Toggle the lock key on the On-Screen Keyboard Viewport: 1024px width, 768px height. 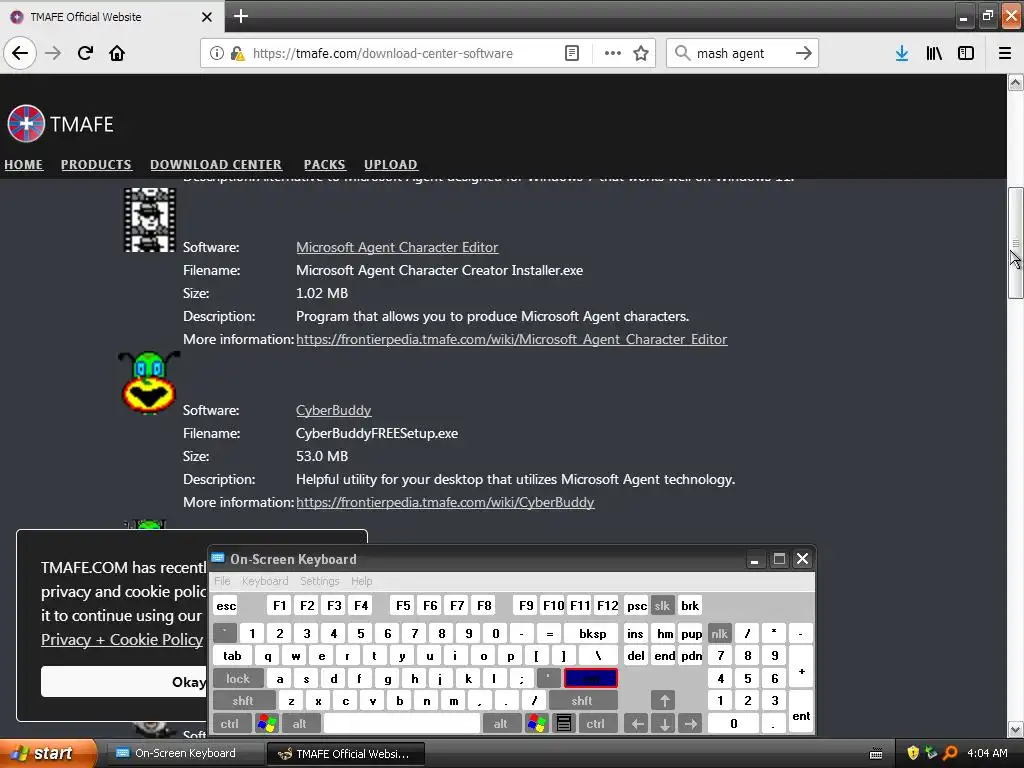pyautogui.click(x=238, y=679)
